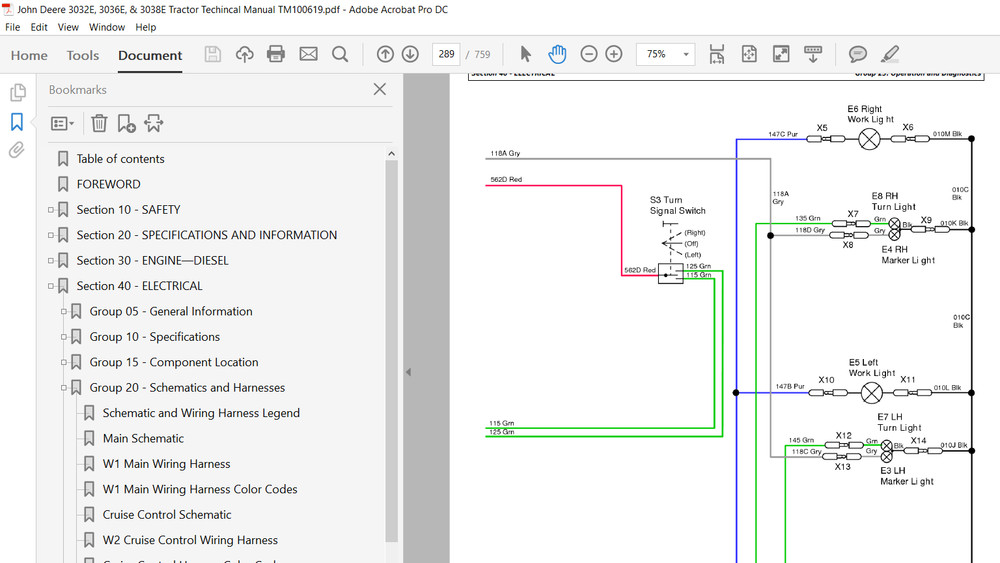The height and width of the screenshot is (563, 1000).
Task: Click S3 Turn Signal Switch label
Action: pyautogui.click(x=677, y=205)
